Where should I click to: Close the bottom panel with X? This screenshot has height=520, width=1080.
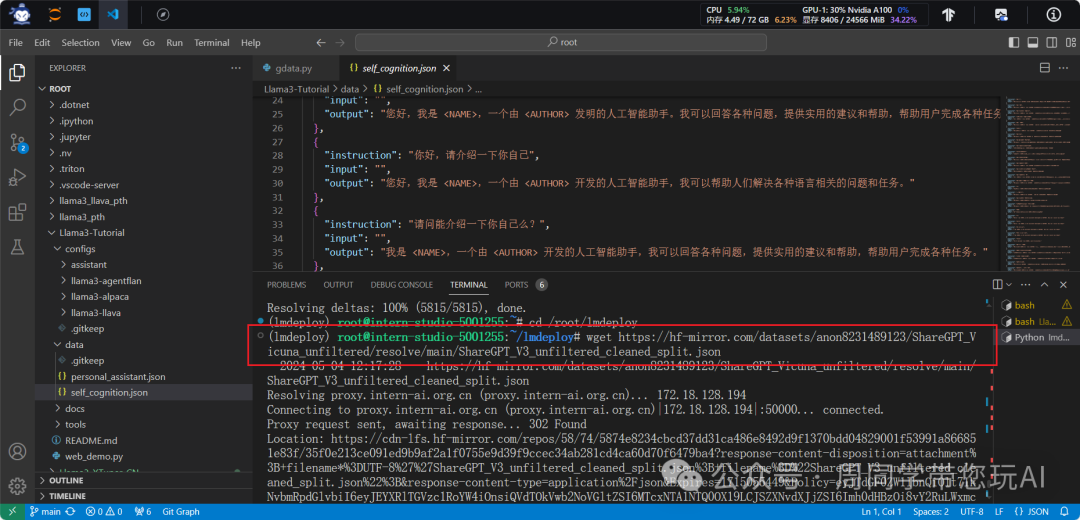(x=1064, y=284)
